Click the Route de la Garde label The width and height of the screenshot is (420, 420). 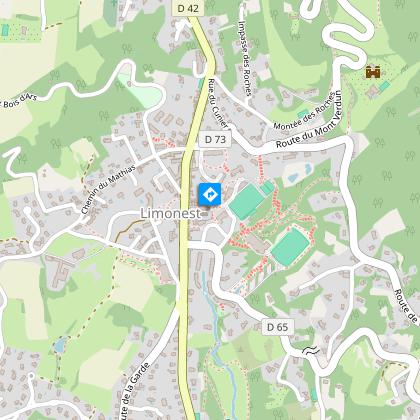(134, 392)
